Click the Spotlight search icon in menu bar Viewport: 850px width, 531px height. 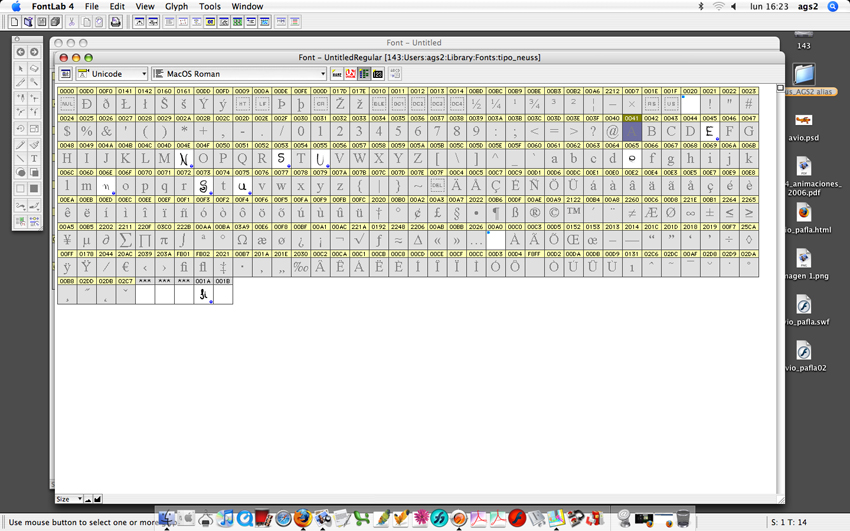point(833,7)
